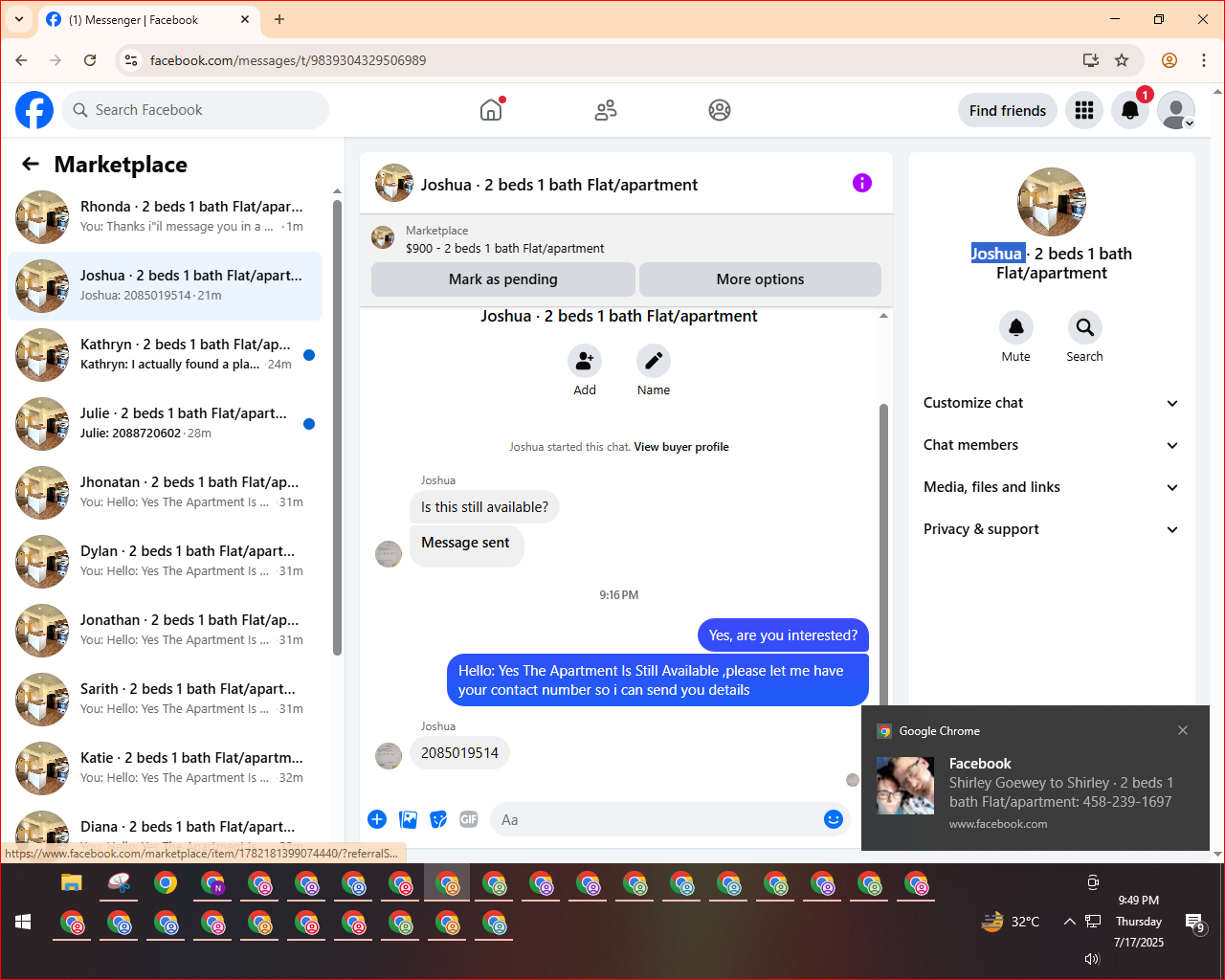1225x980 pixels.
Task: Open the Groups icon in top navigation
Action: (x=720, y=110)
